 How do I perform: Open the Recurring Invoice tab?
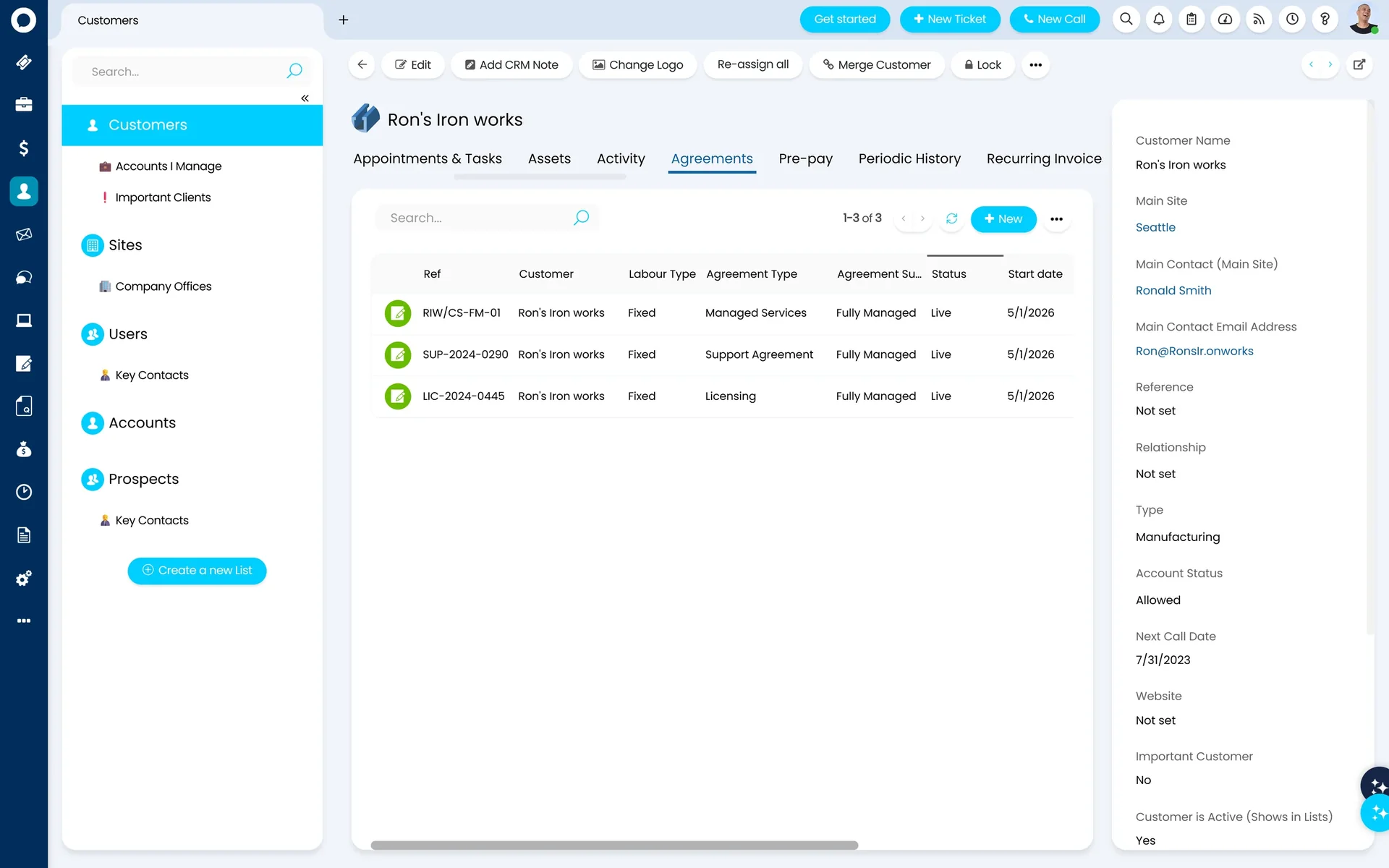(x=1044, y=158)
